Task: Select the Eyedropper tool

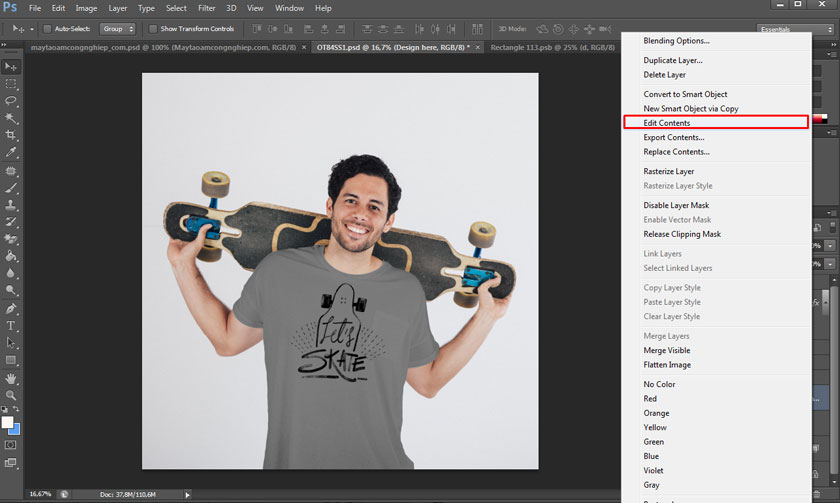Action: pos(11,152)
